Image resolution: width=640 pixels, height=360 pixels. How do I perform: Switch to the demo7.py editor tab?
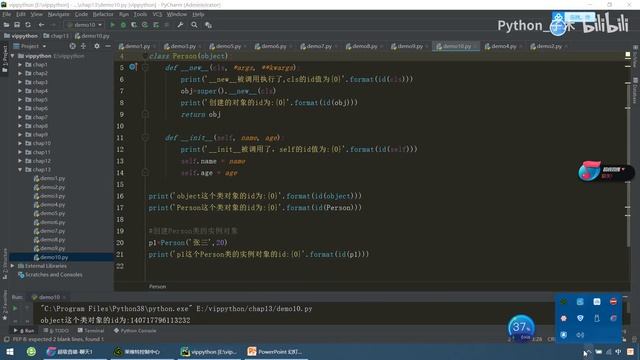(318, 46)
